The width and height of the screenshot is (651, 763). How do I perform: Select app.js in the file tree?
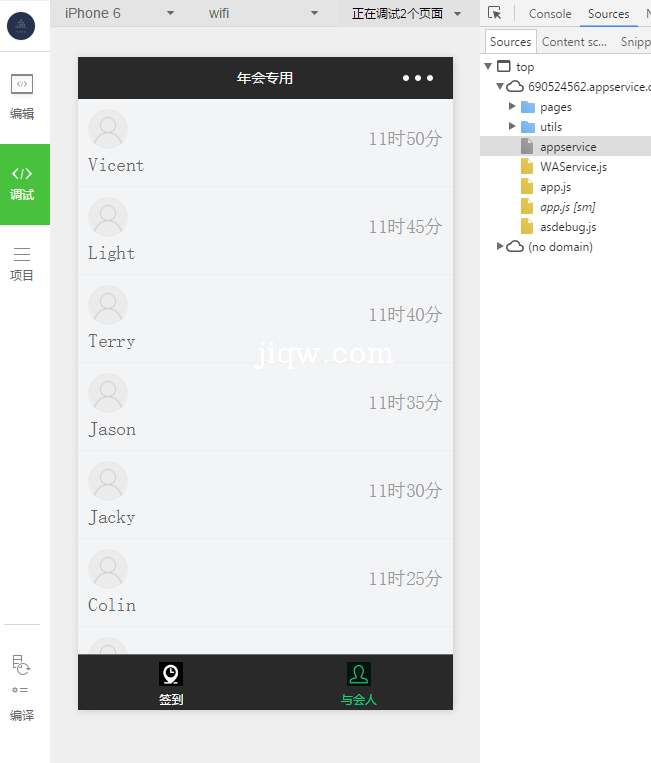click(555, 187)
